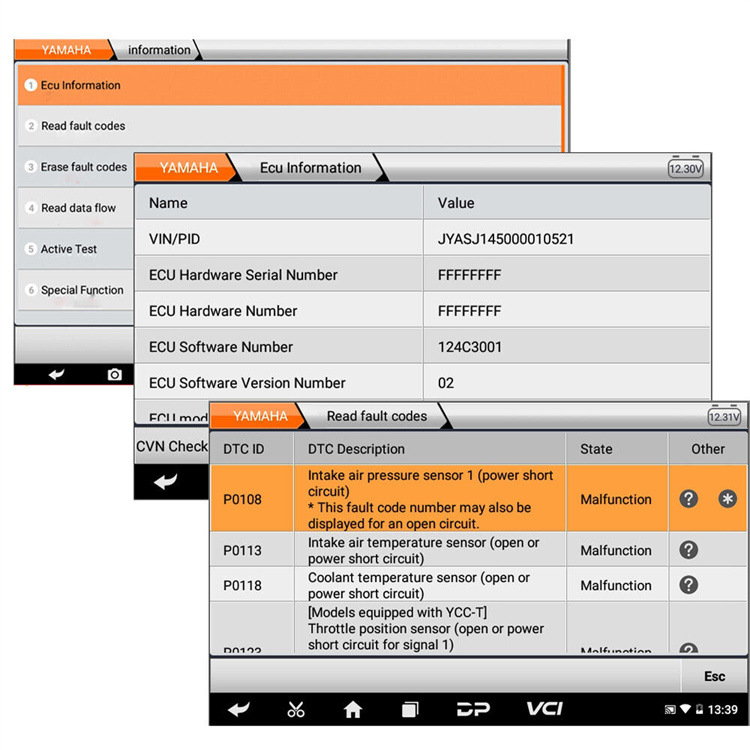The width and height of the screenshot is (750, 750).
Task: Tap back arrow in Ecu Information window
Action: [x=165, y=481]
